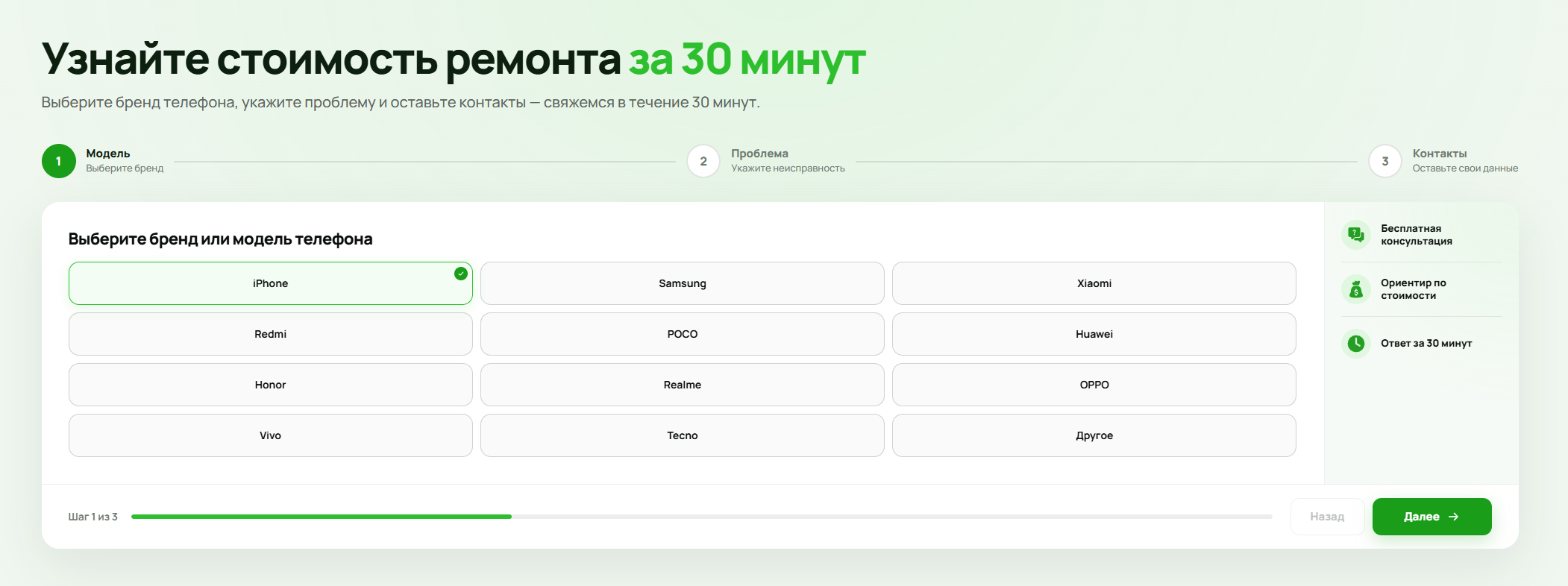Screen dimensions: 1568x586
Task: Click the green за 30 минут headline text
Action: click(747, 60)
